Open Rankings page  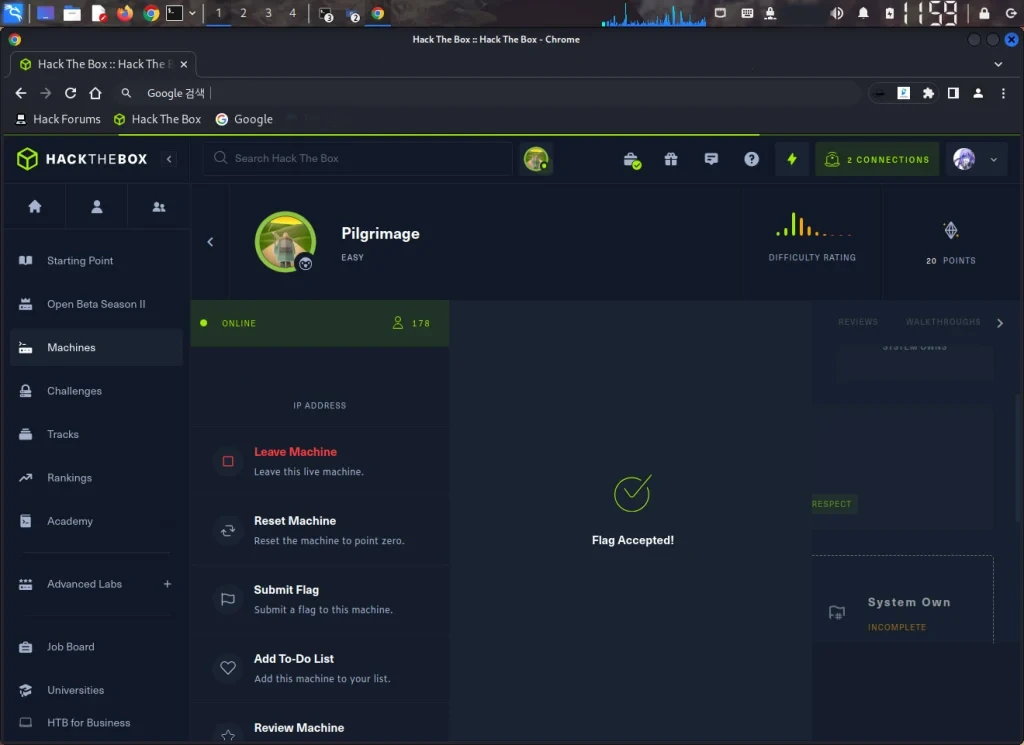point(69,477)
